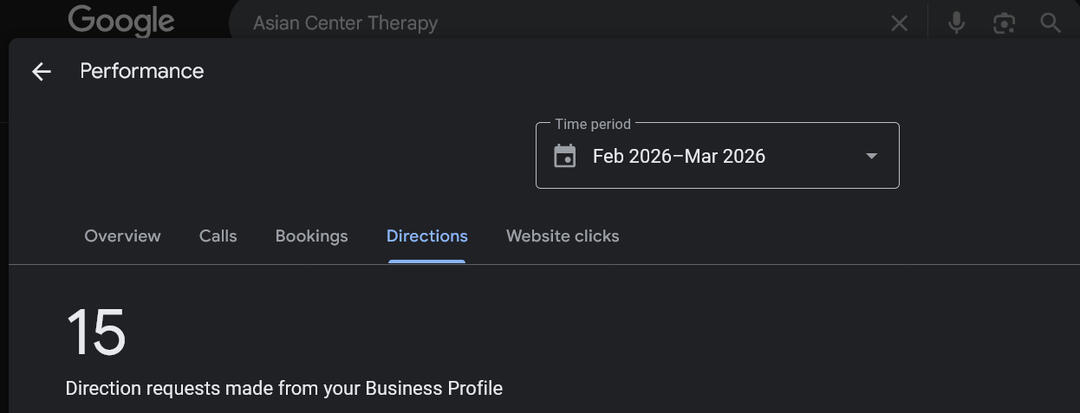Clear the search box text
The width and height of the screenshot is (1080, 413).
899,23
